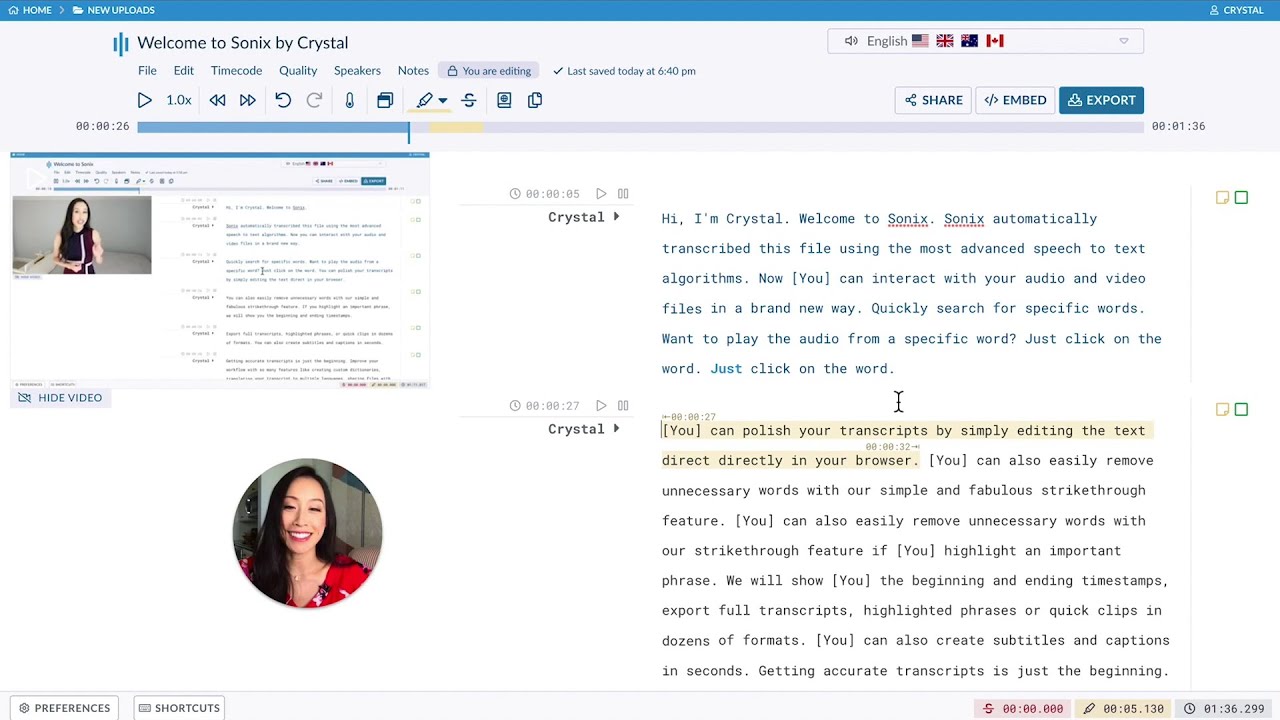Click the 00:00:05 paragraph timestamp
1280x720 pixels.
(552, 194)
